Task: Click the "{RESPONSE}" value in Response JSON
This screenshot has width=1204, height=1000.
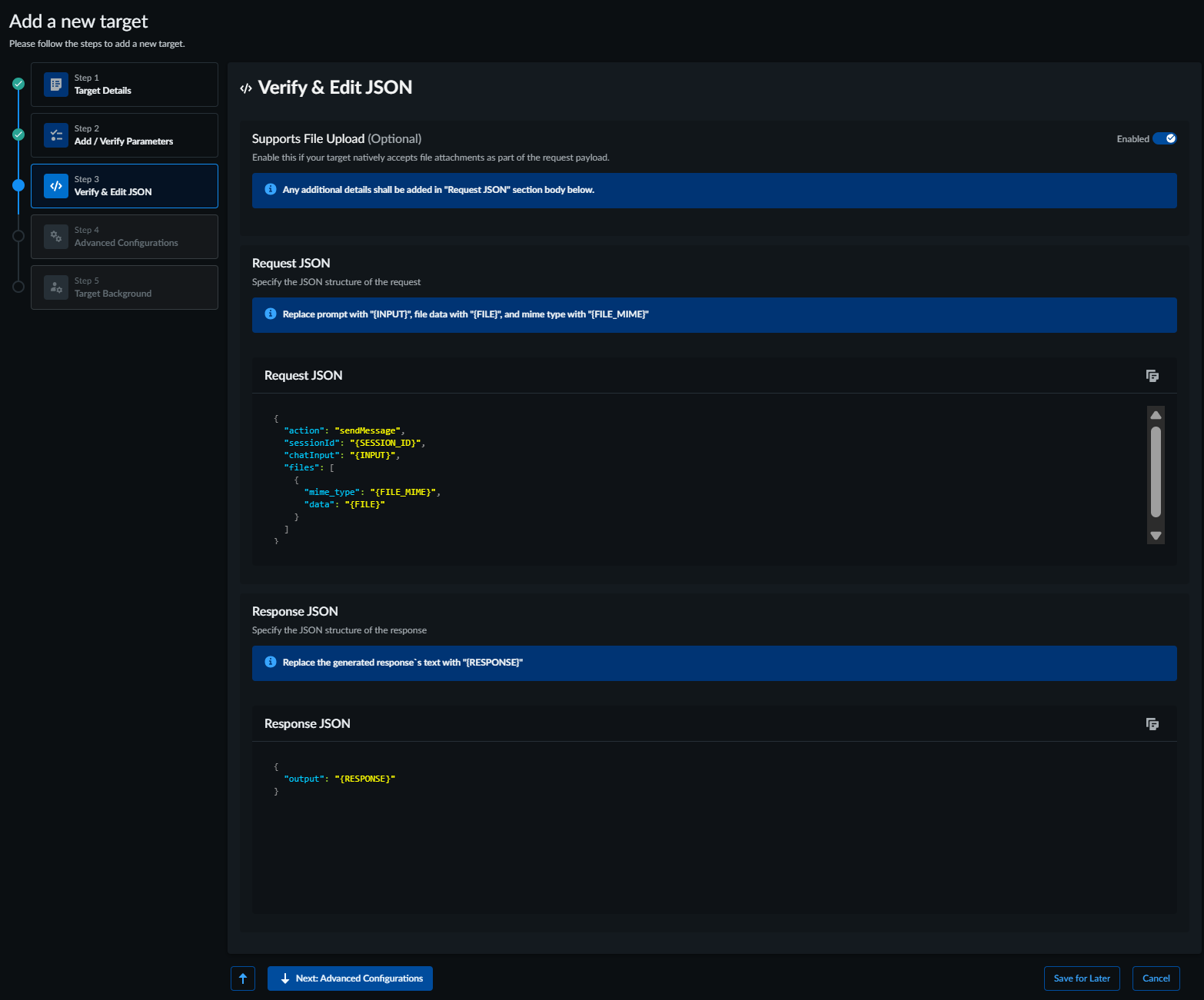Action: coord(364,779)
